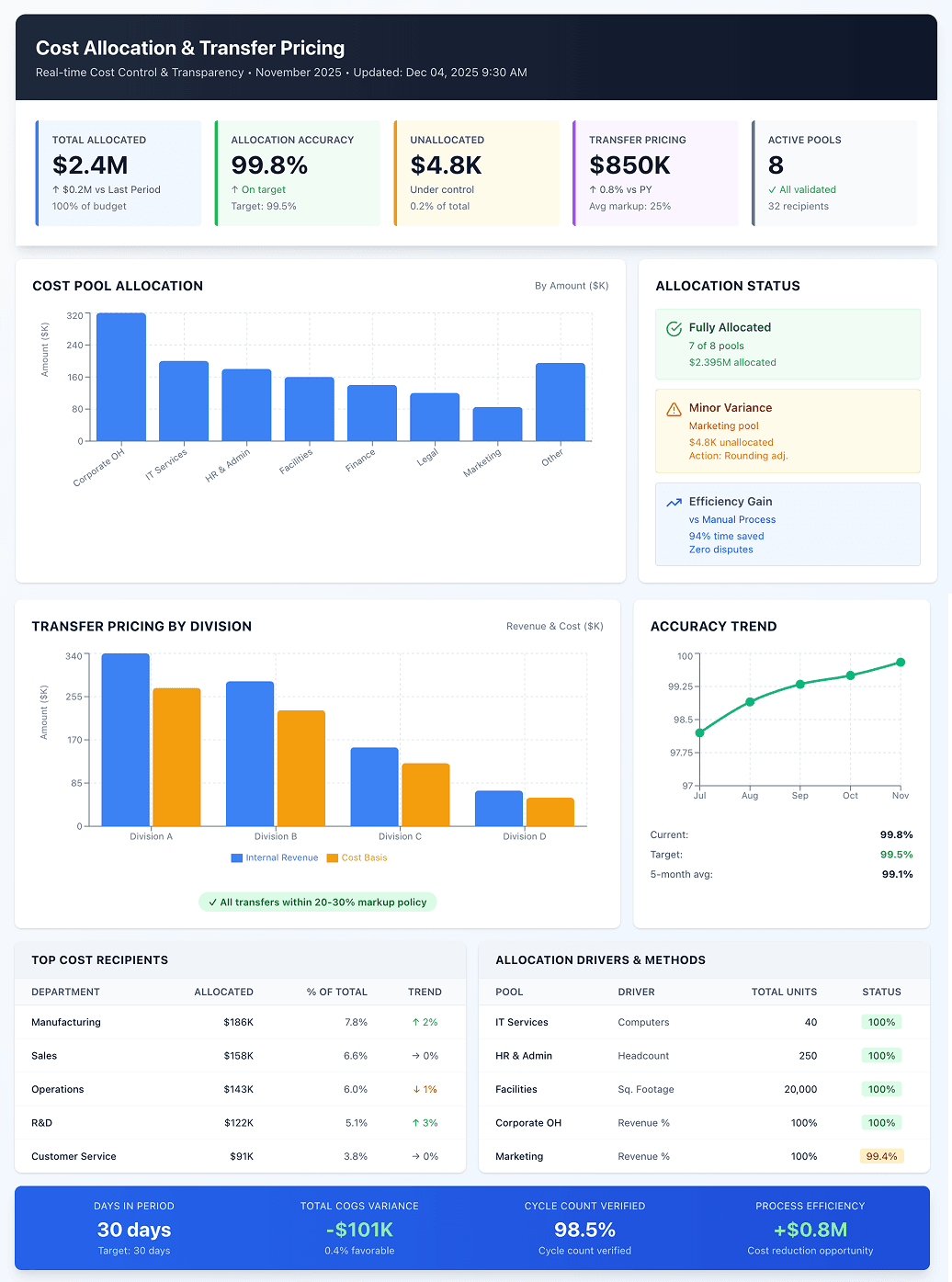This screenshot has width=952, height=1282.
Task: Select the Corporate OH bar in chart
Action: click(x=121, y=377)
